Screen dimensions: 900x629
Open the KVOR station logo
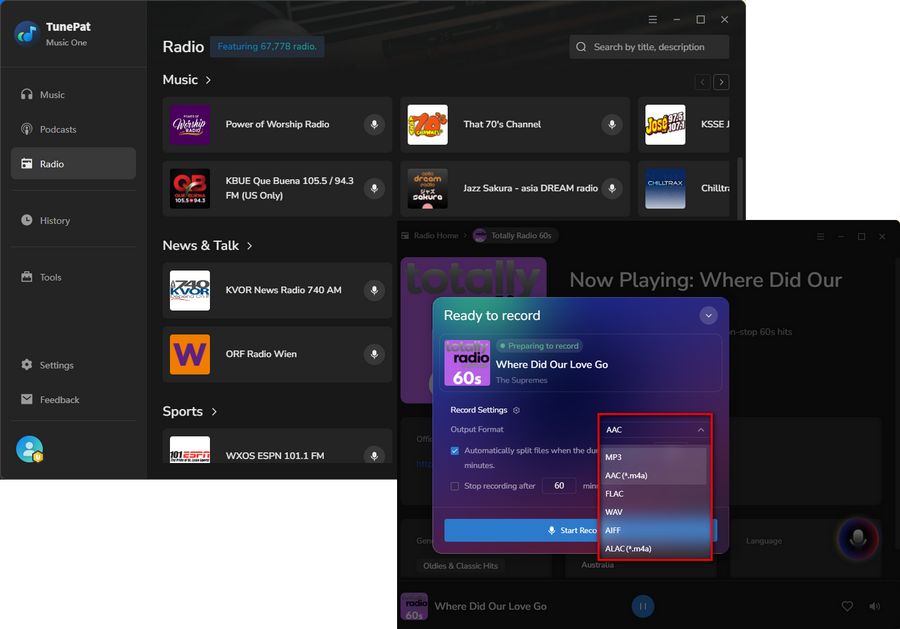pos(190,290)
